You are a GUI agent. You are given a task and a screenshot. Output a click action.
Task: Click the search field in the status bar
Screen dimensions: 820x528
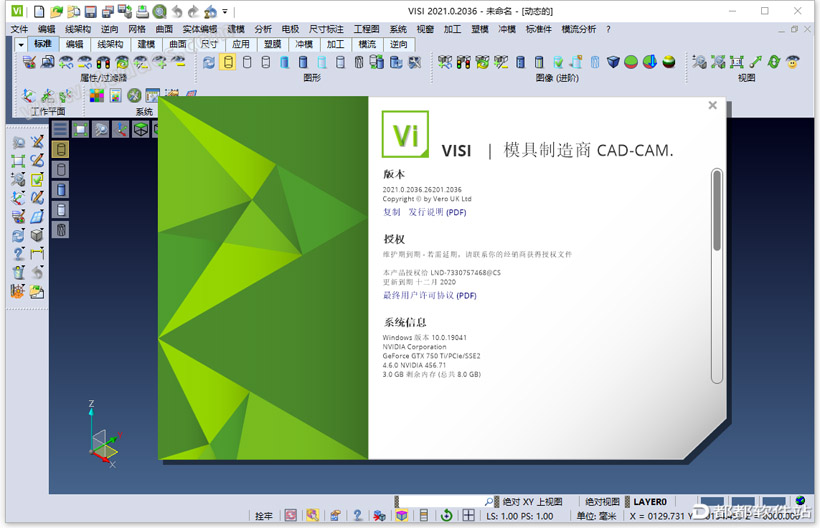click(446, 502)
